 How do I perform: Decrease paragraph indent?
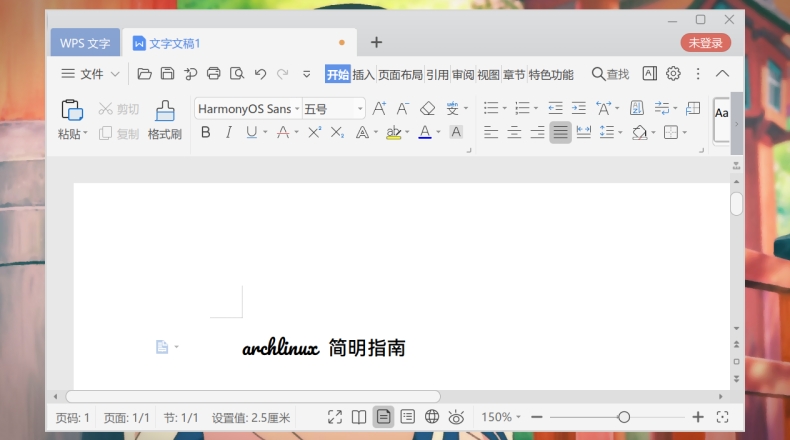point(555,108)
